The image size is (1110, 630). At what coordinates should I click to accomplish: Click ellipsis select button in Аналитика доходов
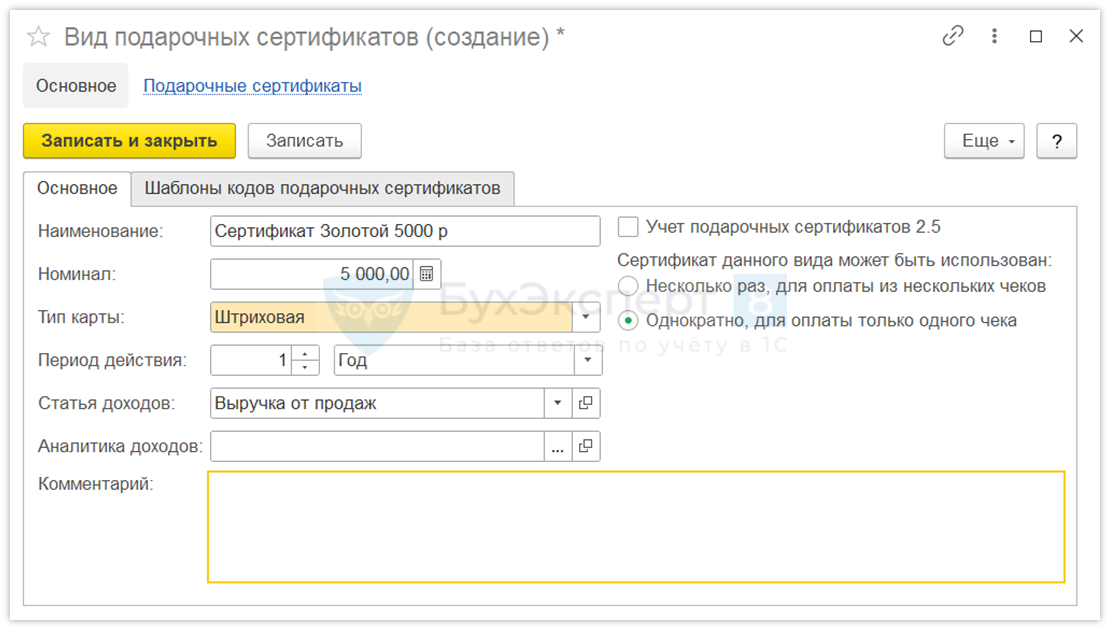point(557,446)
